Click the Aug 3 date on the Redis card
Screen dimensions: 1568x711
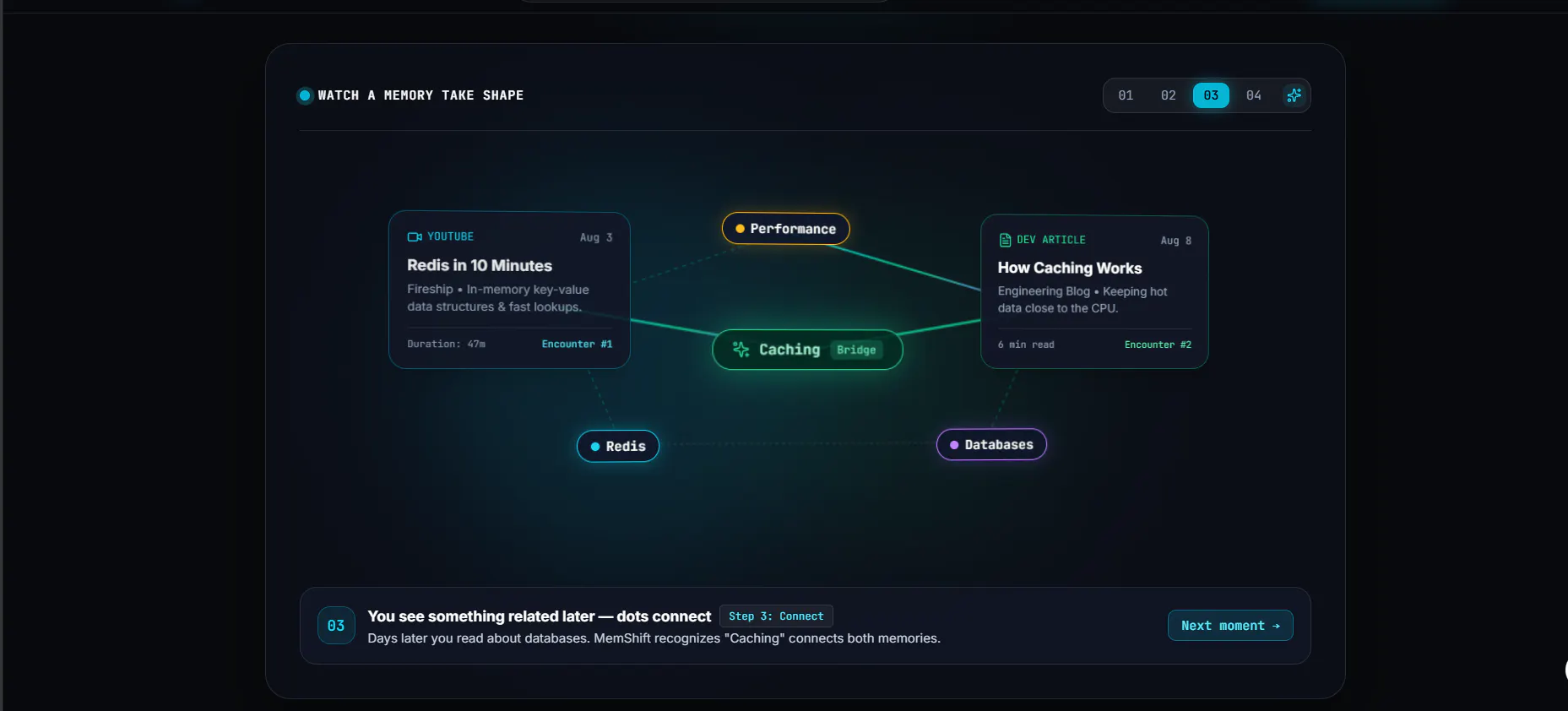click(596, 237)
